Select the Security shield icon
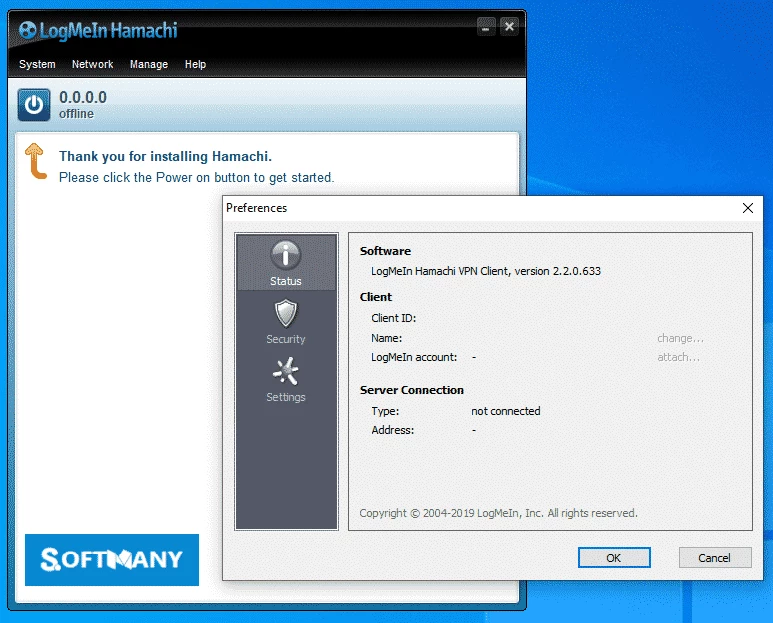 pos(286,320)
